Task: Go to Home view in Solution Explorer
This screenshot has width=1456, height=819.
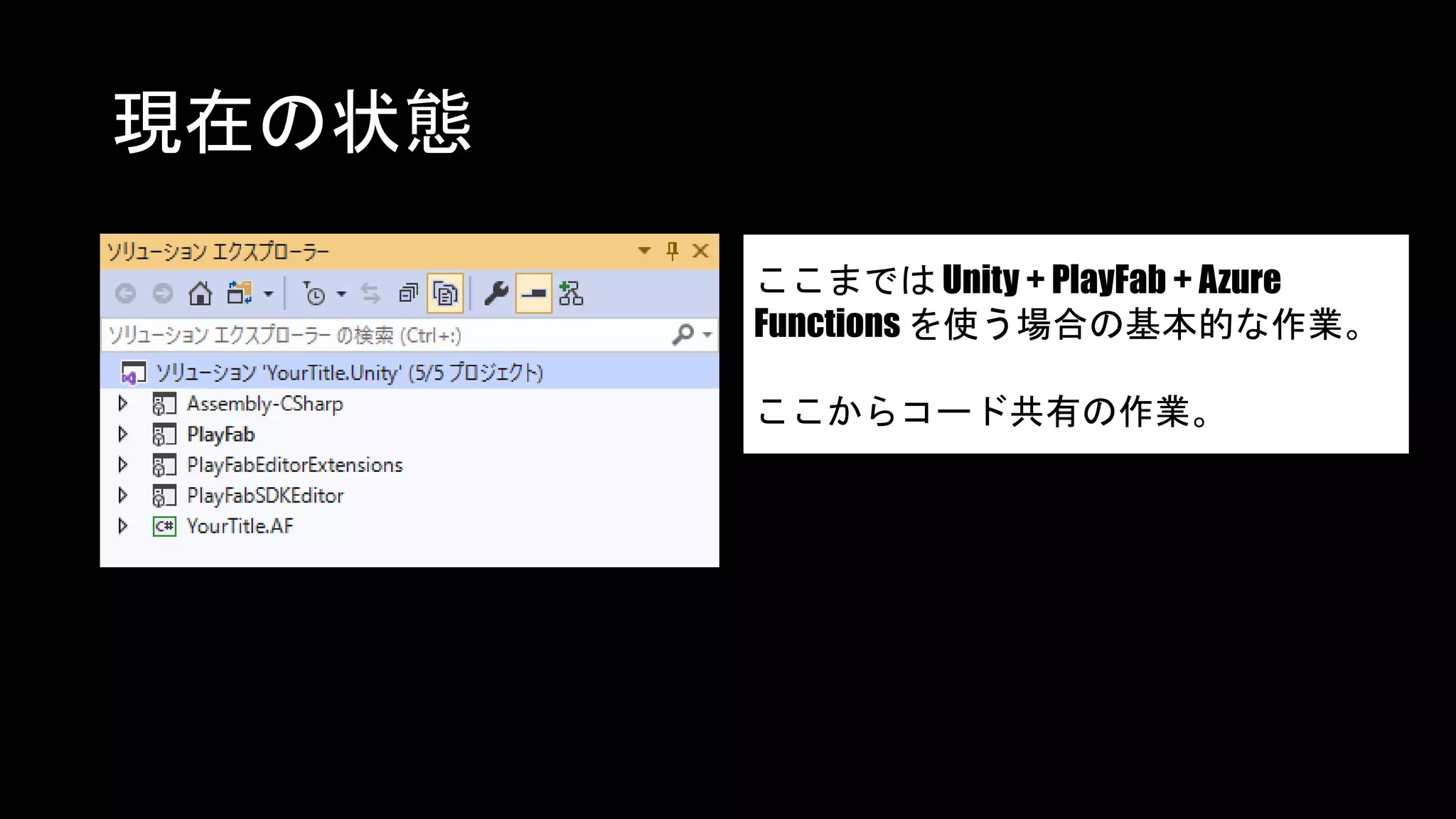Action: pos(200,293)
